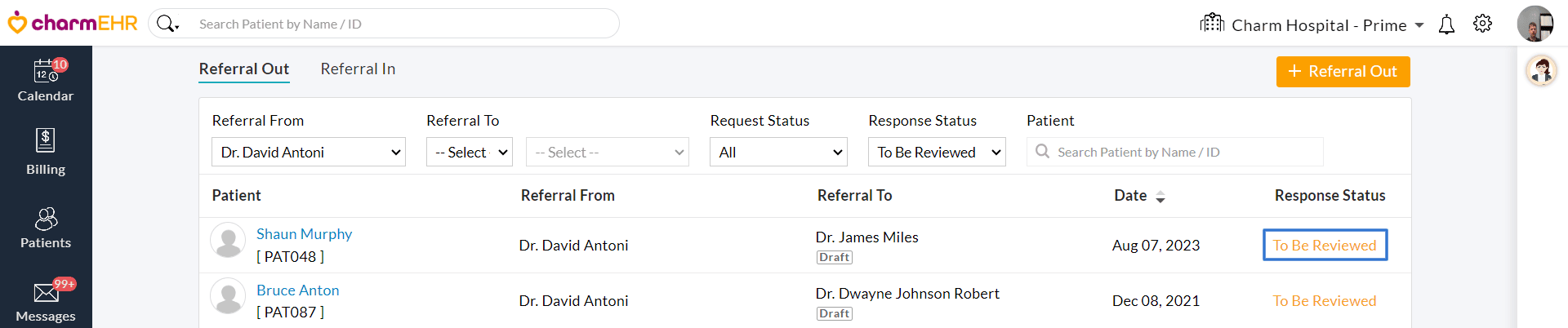Click the Dec 08, 2021 date cell

tap(1156, 301)
